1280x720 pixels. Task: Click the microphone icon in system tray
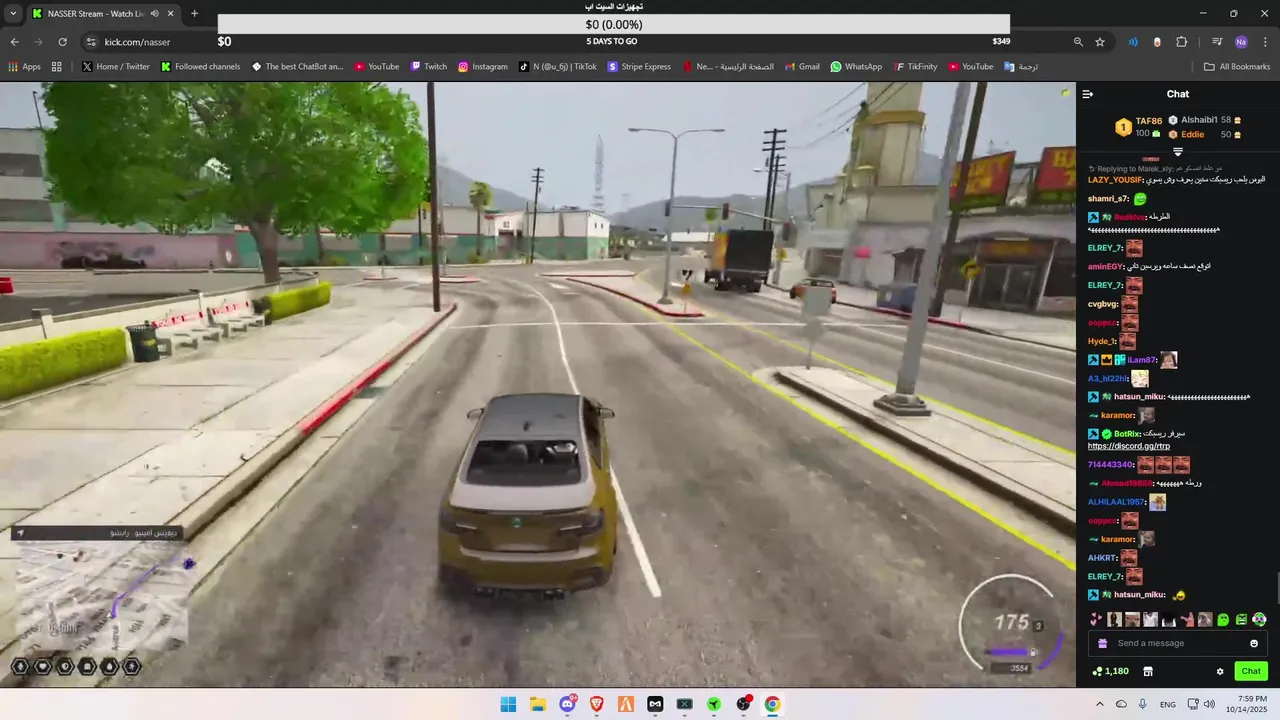[1142, 704]
